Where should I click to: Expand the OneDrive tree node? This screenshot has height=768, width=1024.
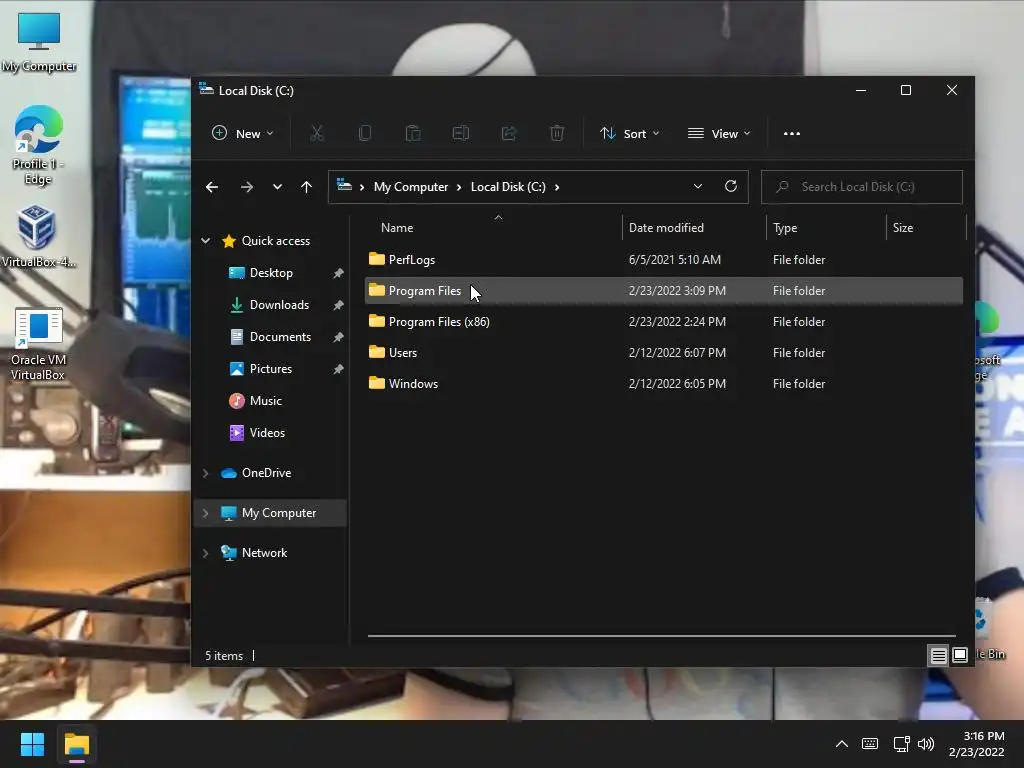pos(206,473)
